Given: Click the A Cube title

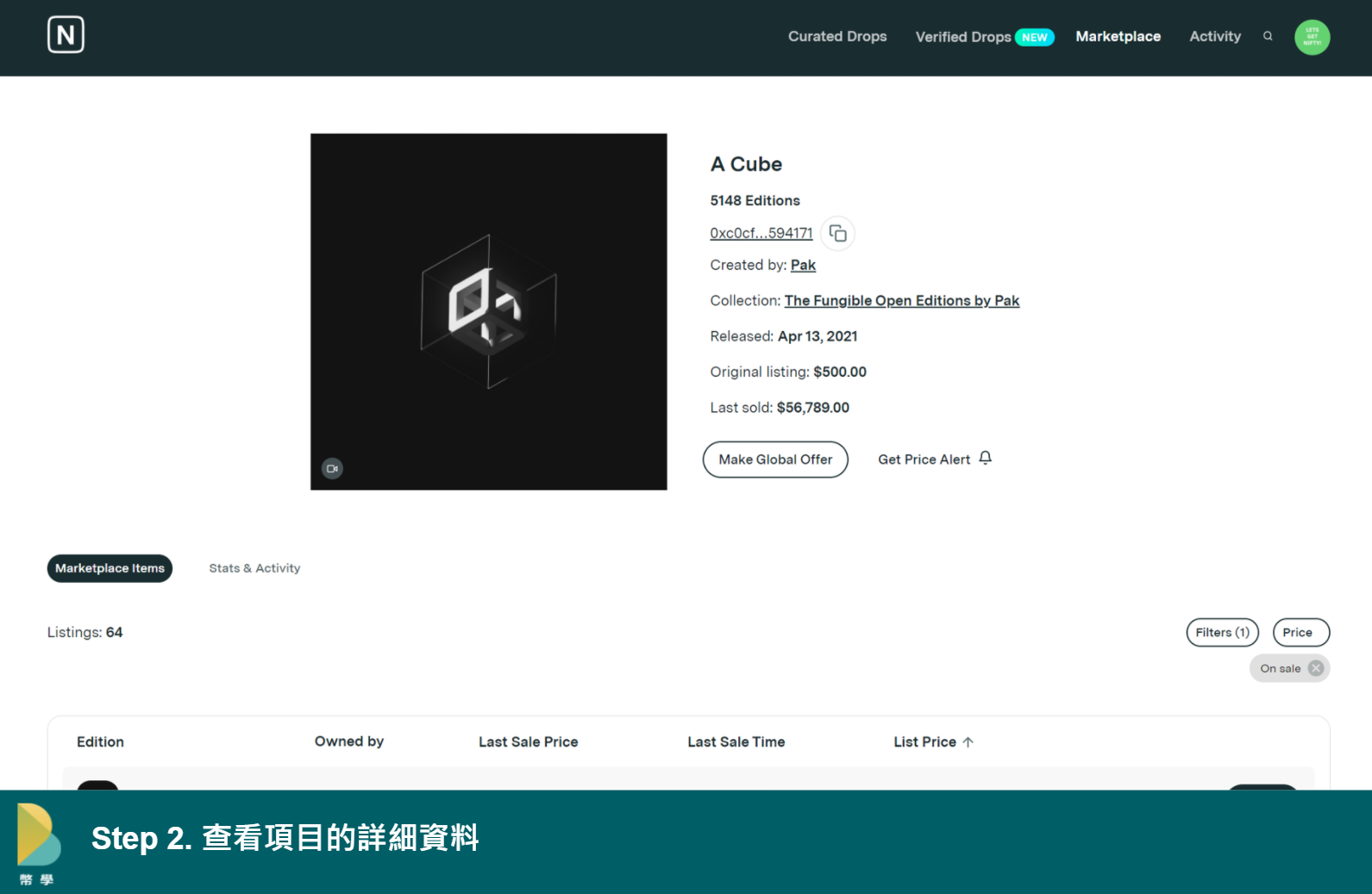Looking at the screenshot, I should pyautogui.click(x=746, y=164).
